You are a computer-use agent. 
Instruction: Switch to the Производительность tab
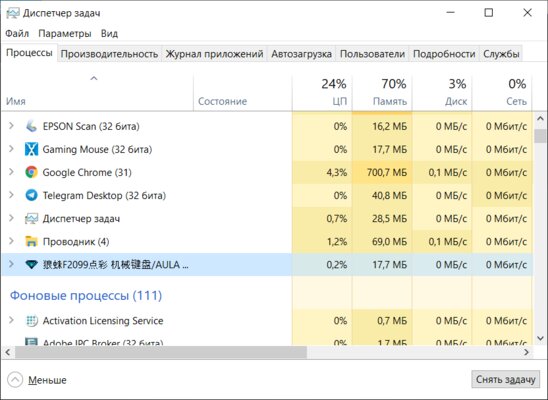point(109,54)
